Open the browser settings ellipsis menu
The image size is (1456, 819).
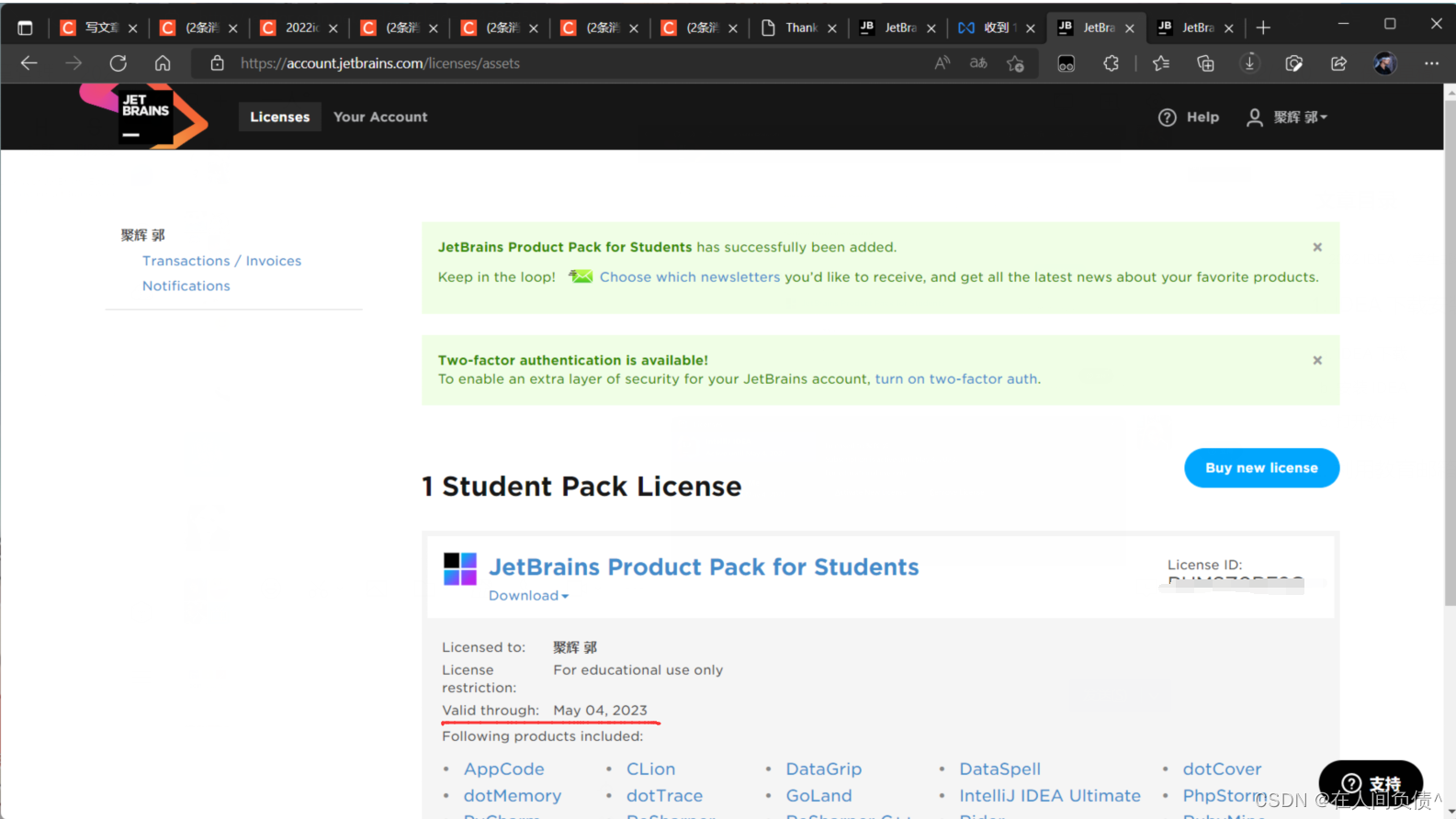click(1431, 63)
